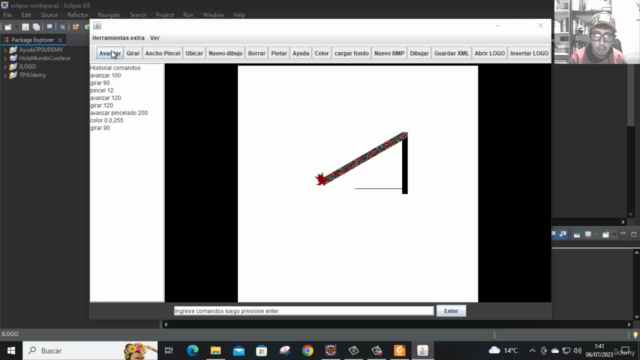This screenshot has height=360, width=640.
Task: Click the Pintar toolbar button
Action: click(x=279, y=53)
